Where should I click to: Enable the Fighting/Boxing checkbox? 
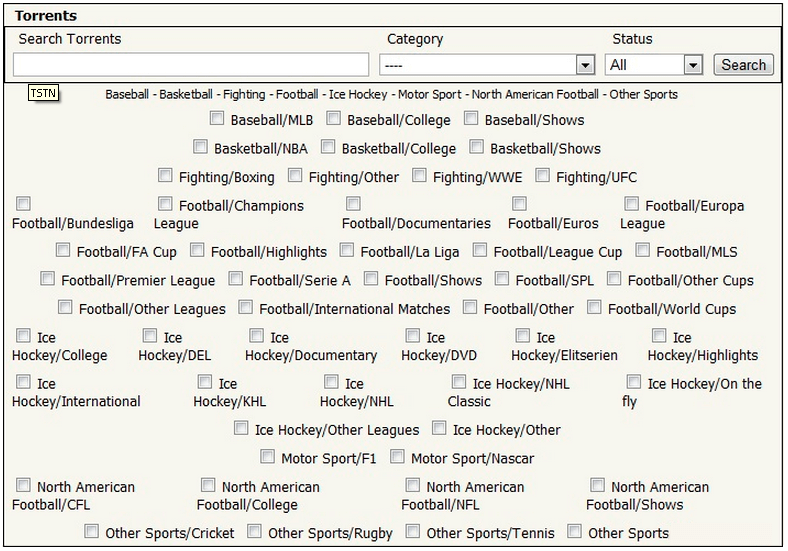click(165, 175)
